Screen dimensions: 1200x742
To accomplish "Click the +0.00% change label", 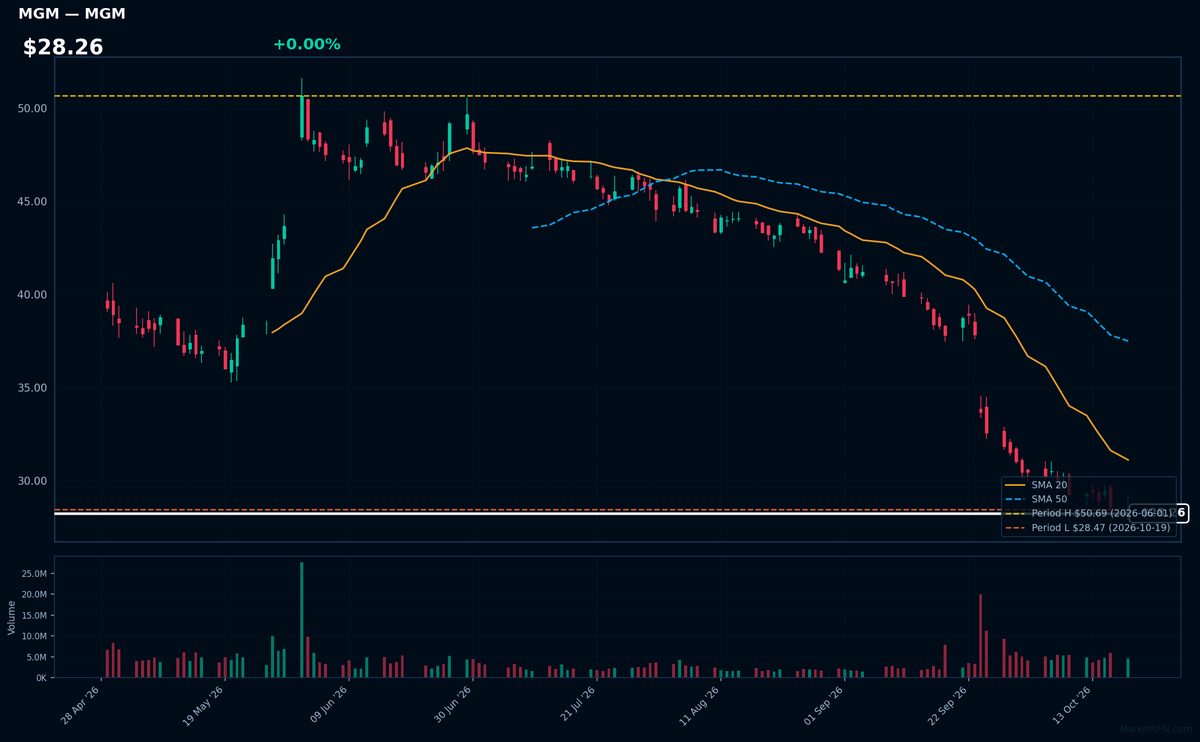I will (x=306, y=45).
